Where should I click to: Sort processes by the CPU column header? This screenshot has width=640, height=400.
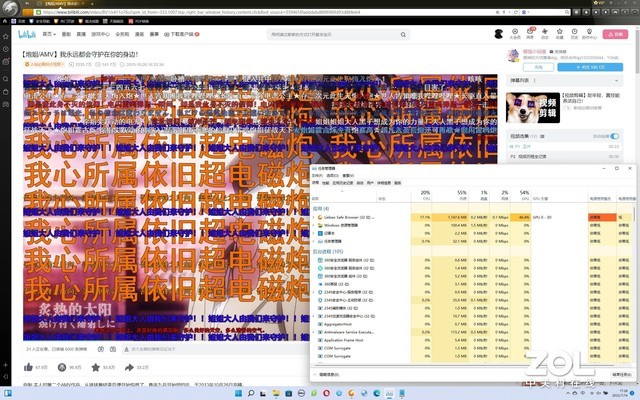coord(424,196)
